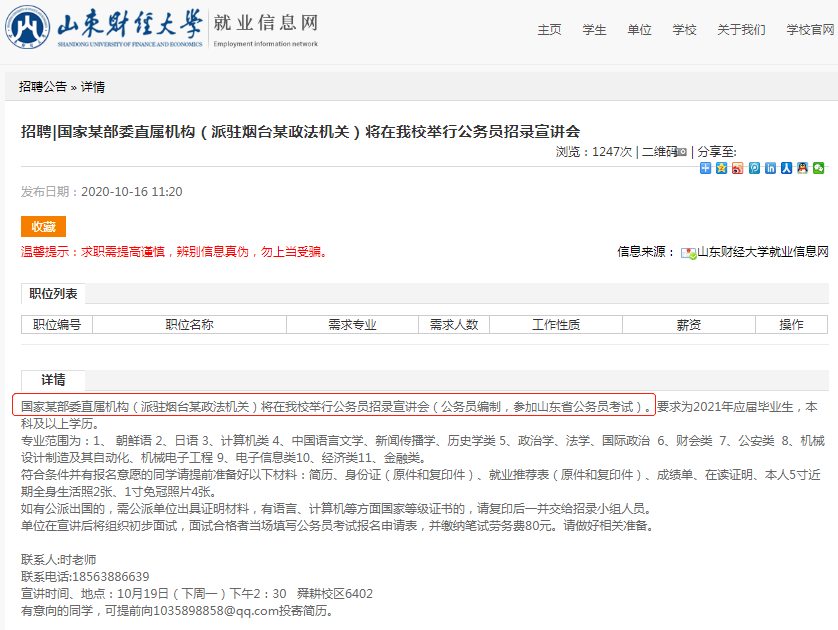Click the Shandong University of Finance logo

coord(104,27)
